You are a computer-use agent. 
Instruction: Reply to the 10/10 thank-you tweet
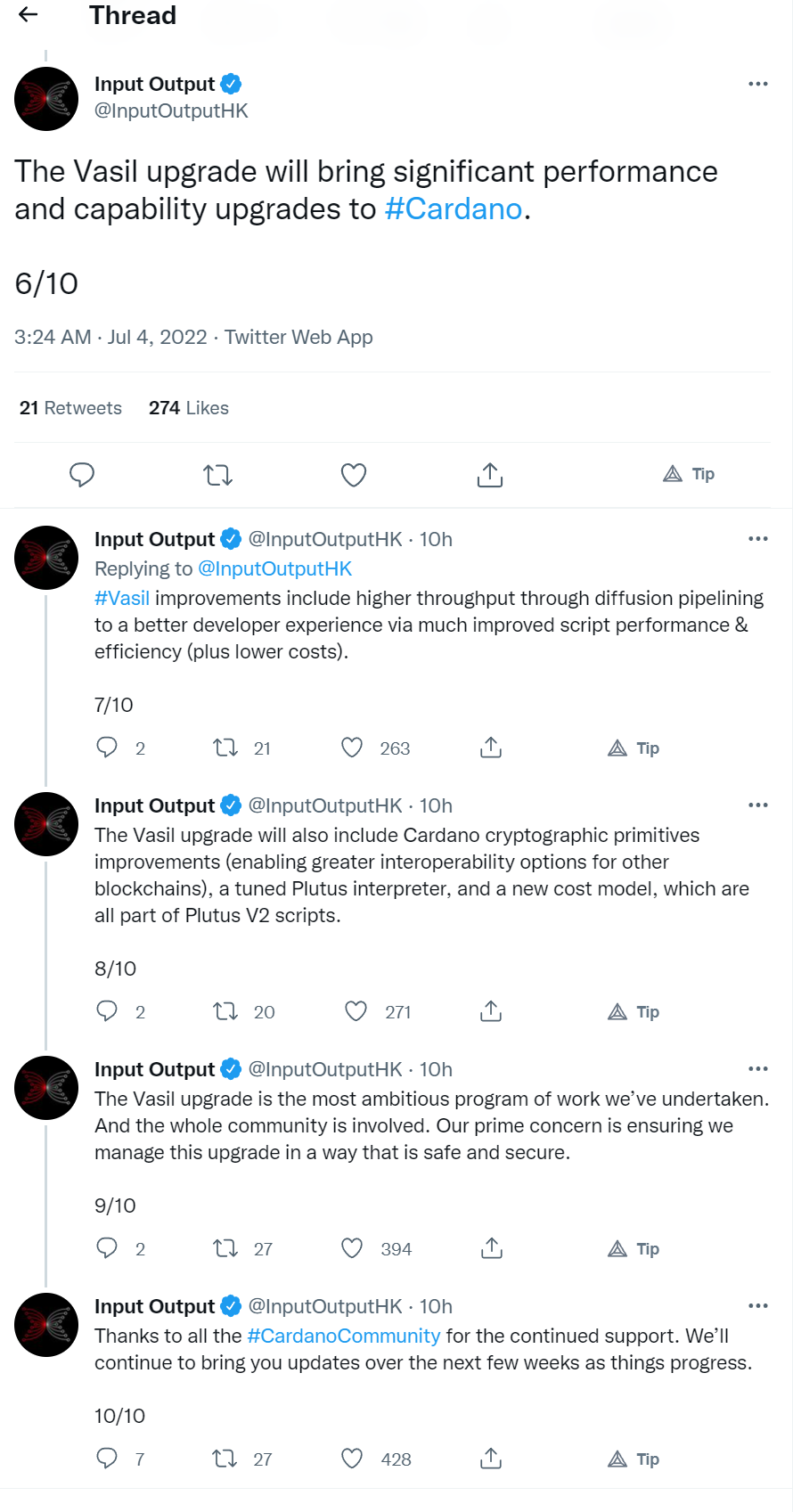click(x=107, y=1459)
